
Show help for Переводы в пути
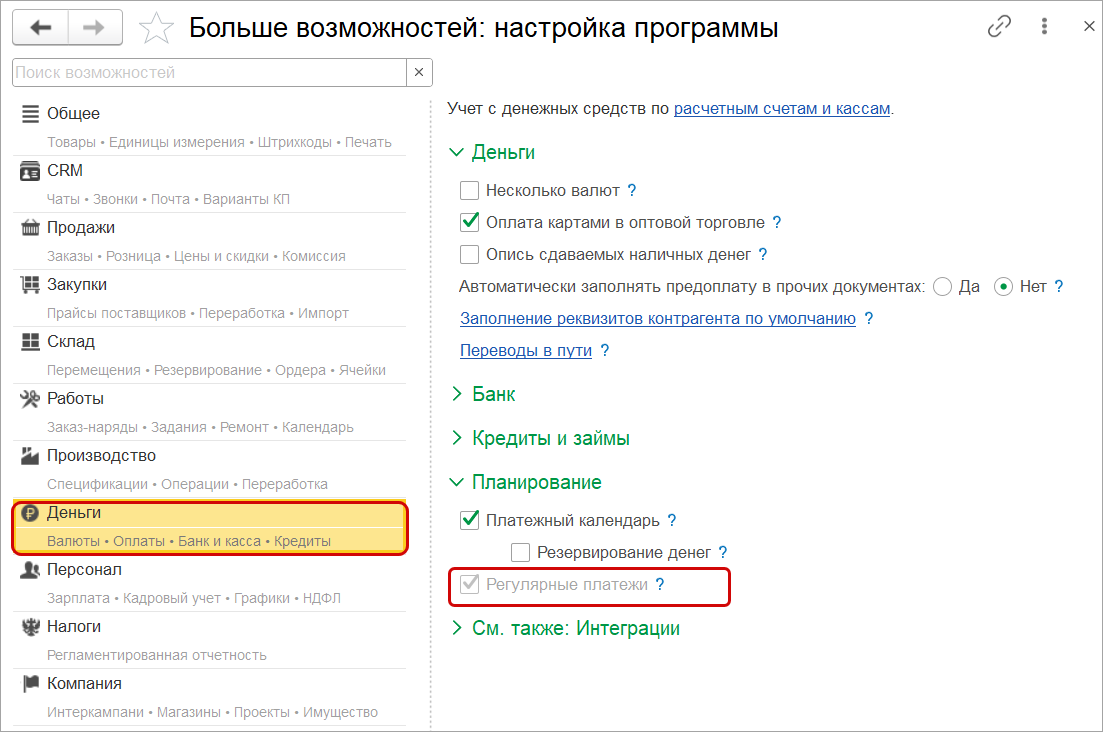coord(605,350)
